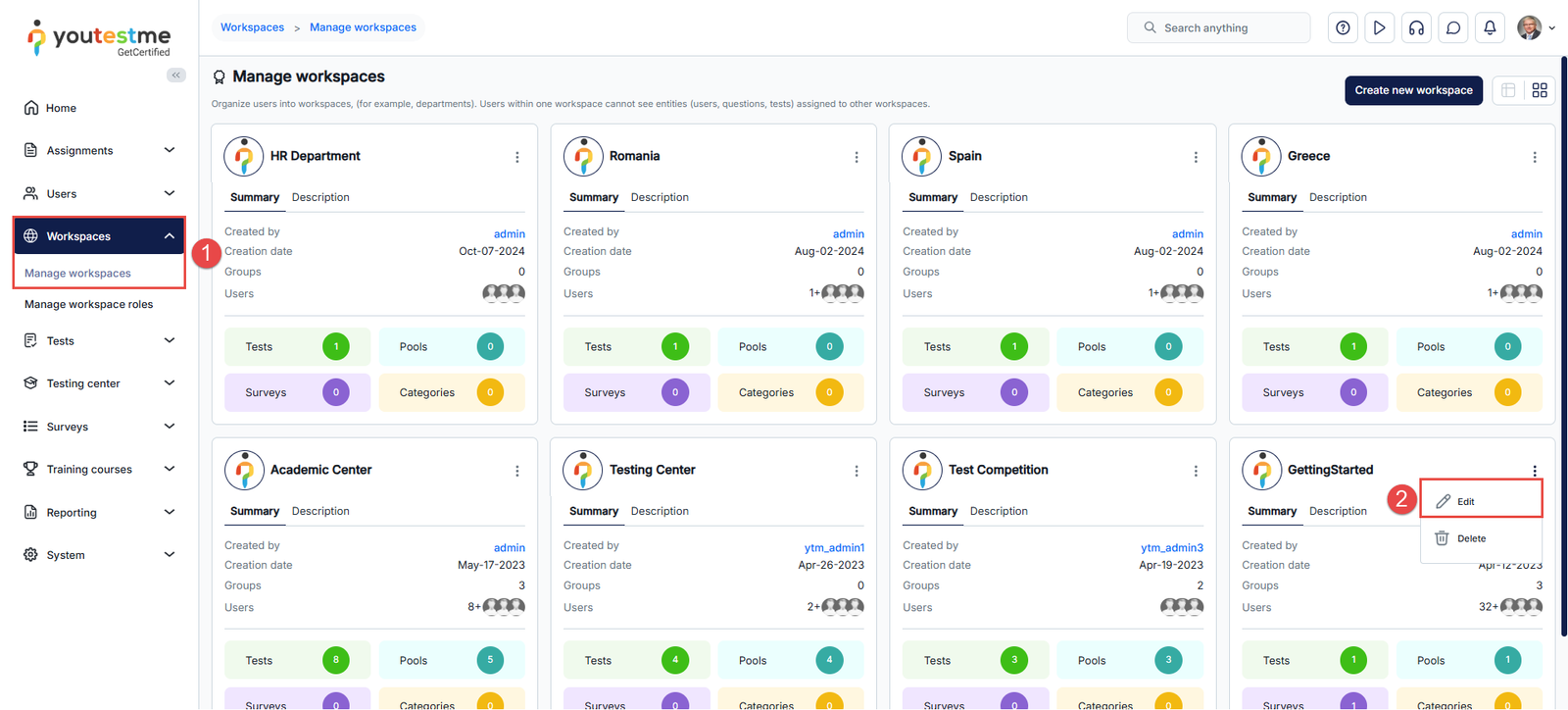Open the headphones support icon
This screenshot has width=1568, height=710.
tap(1416, 28)
